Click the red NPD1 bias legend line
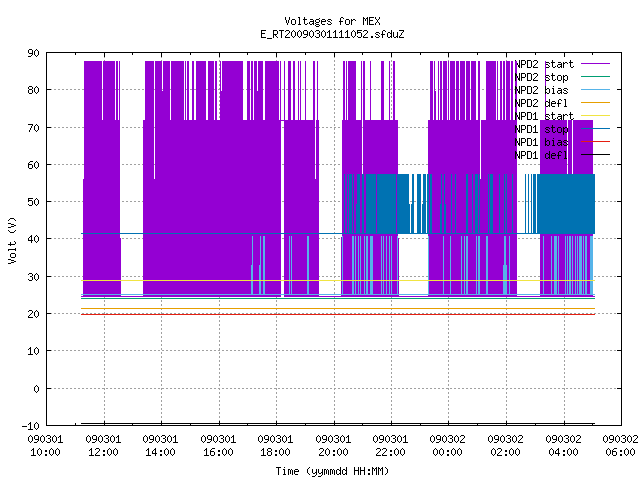Image resolution: width=640 pixels, height=480 pixels. [595, 142]
